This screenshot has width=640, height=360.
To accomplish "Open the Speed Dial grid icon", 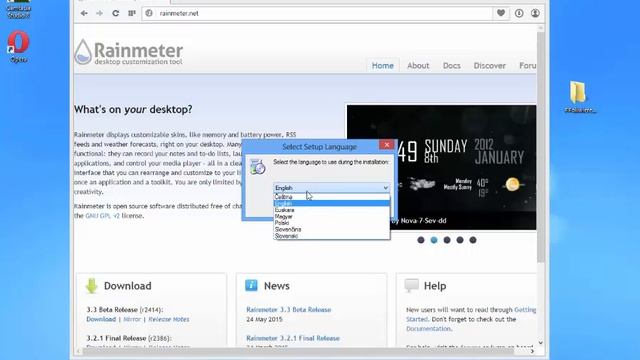I will 131,13.
